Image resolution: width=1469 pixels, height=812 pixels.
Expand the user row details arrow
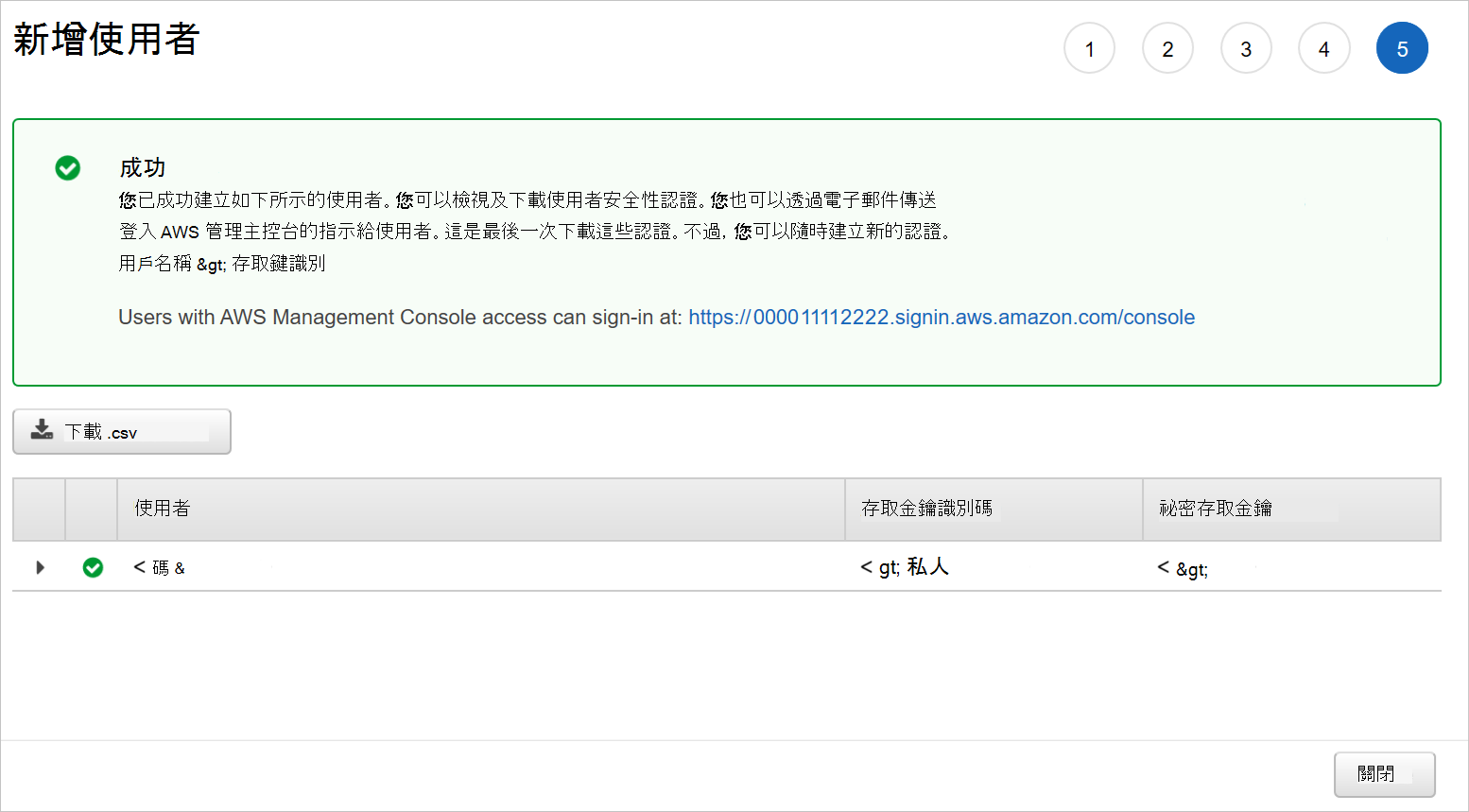[x=40, y=567]
